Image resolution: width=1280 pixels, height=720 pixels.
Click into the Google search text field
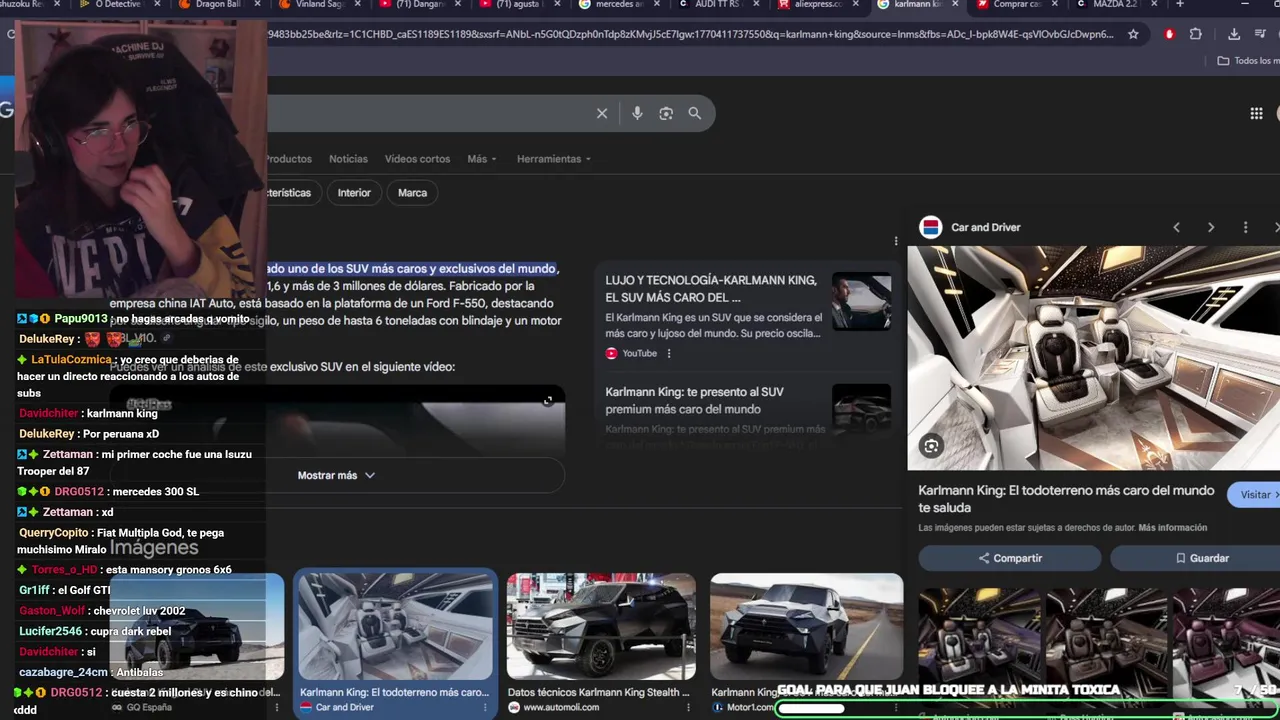(x=430, y=113)
